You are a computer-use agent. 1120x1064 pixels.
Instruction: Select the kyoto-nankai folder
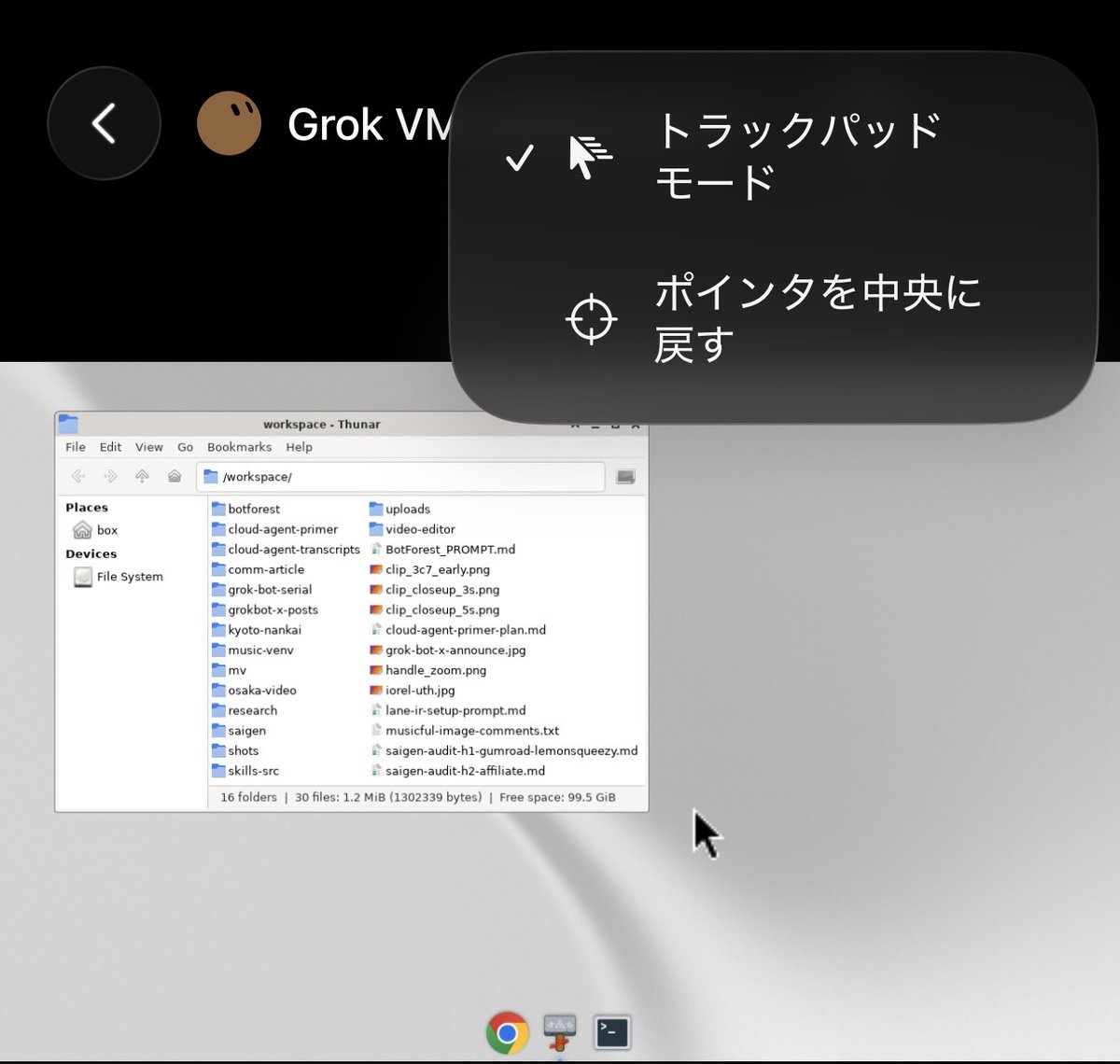click(x=257, y=630)
